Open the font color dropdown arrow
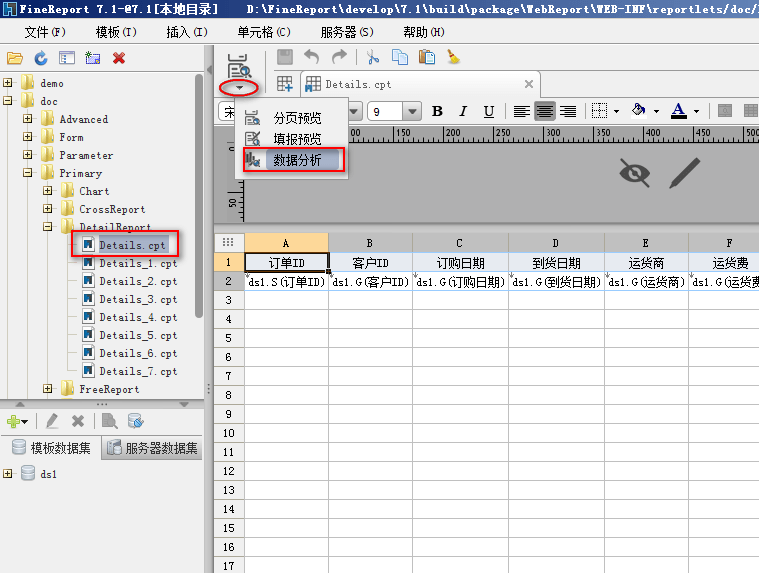Screen dimensions: 759x573 [696, 111]
